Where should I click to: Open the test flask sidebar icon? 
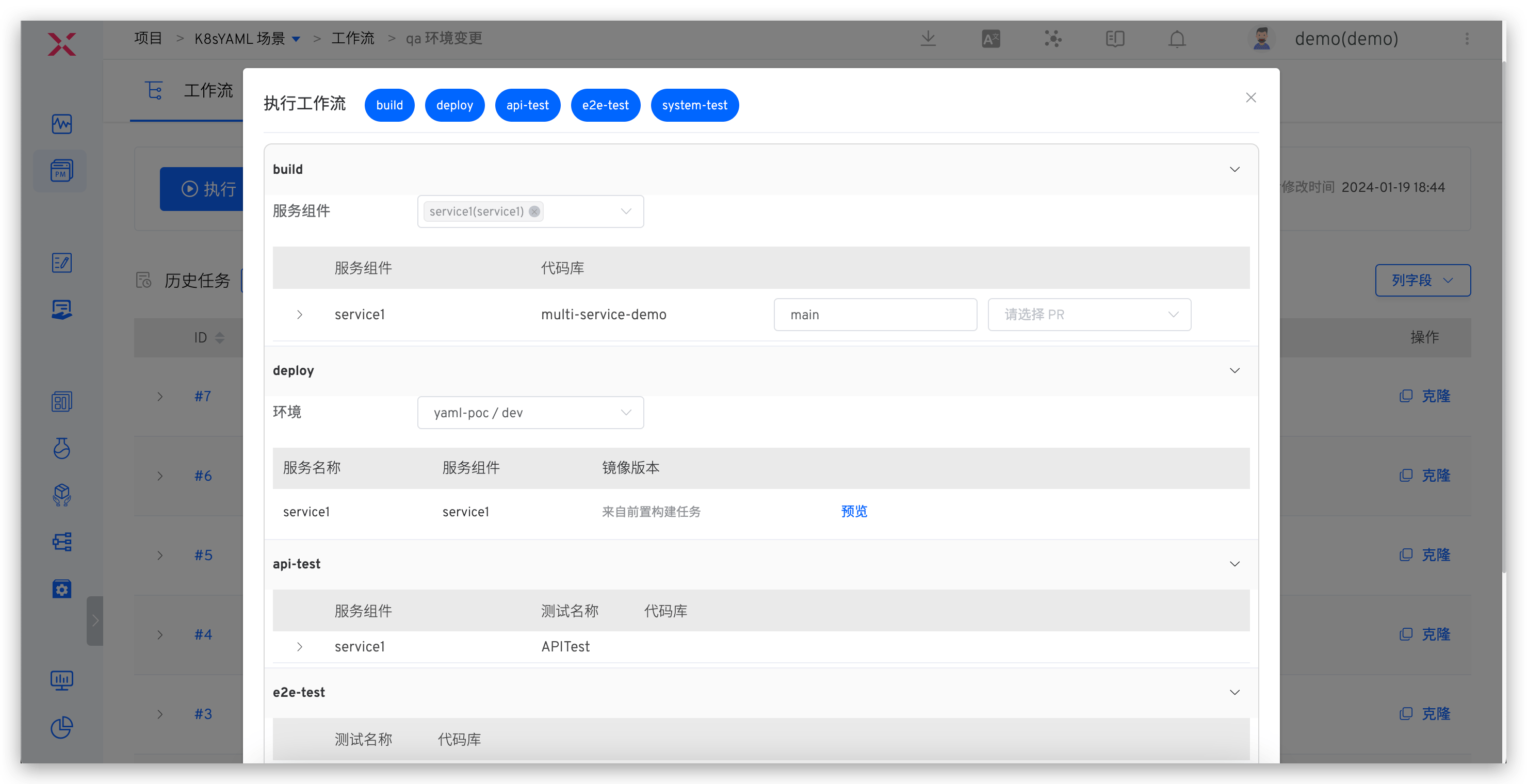pyautogui.click(x=62, y=448)
